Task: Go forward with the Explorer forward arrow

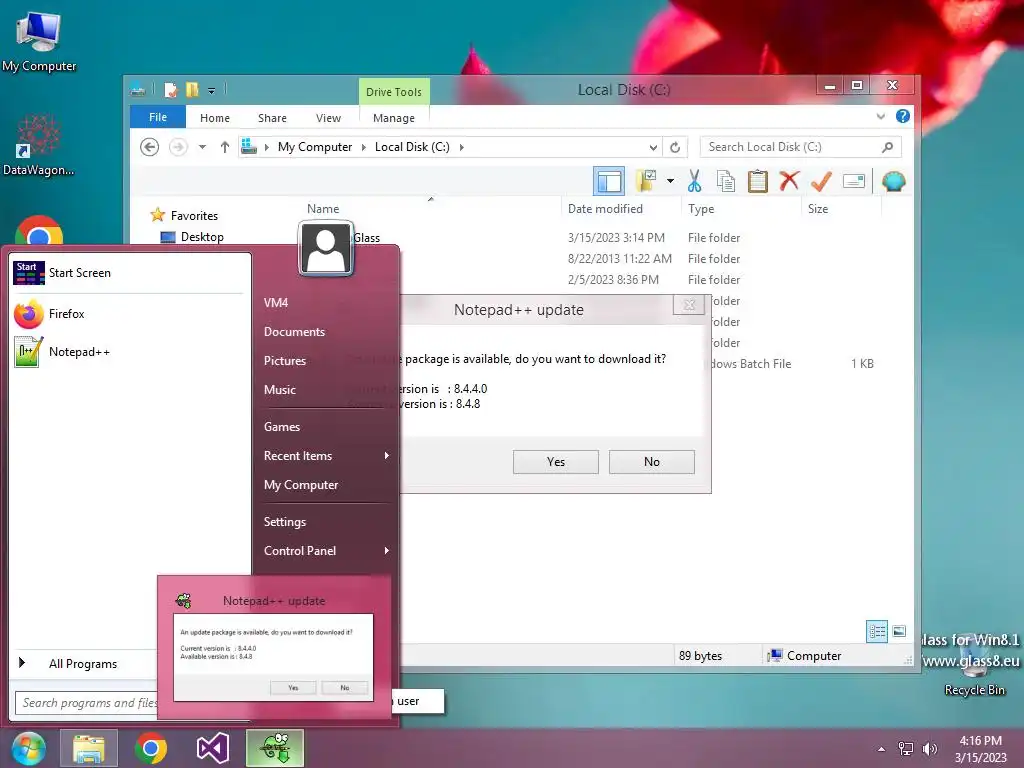Action: click(x=178, y=147)
